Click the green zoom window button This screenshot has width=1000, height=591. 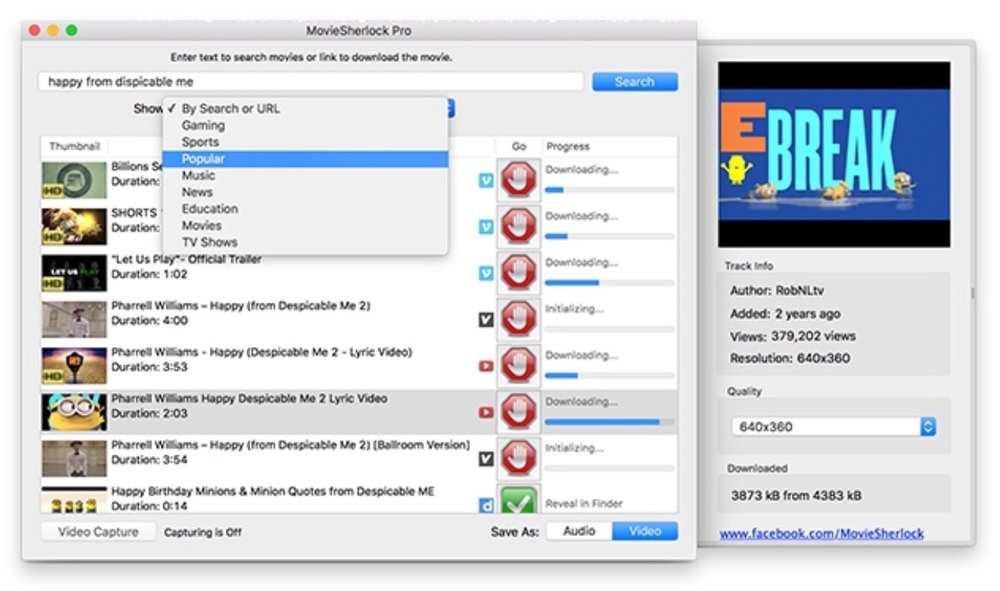[71, 30]
